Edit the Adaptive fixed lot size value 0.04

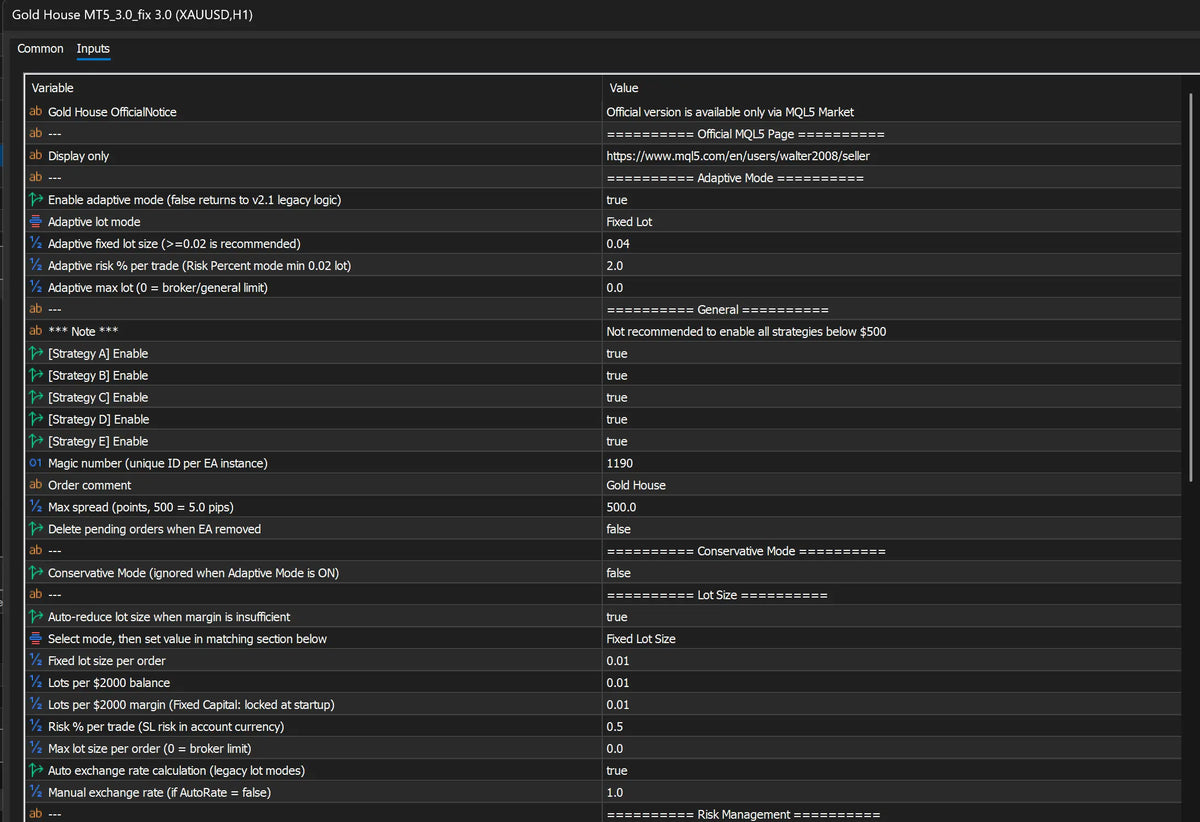[x=618, y=244]
